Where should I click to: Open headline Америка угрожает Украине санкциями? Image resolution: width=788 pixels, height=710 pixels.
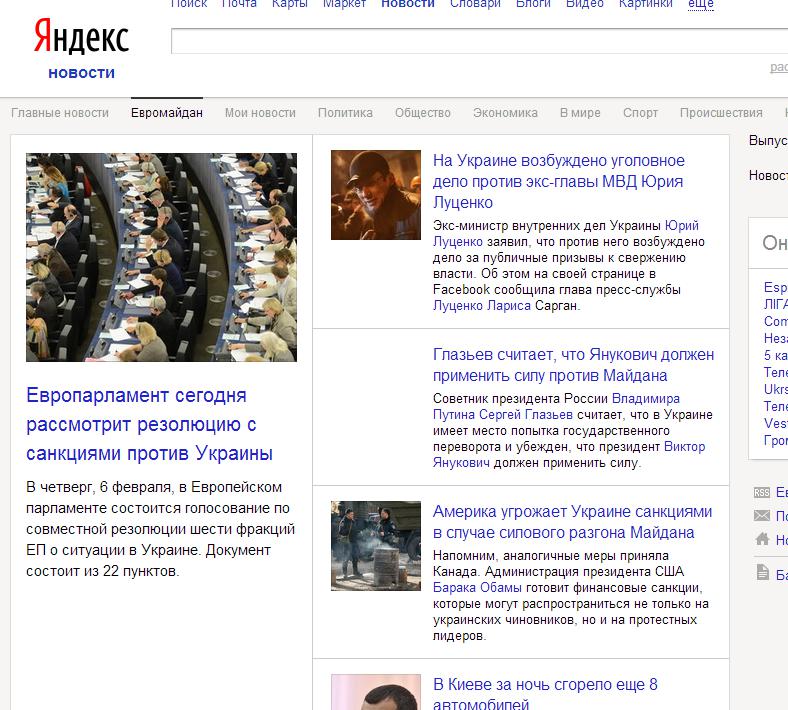572,522
